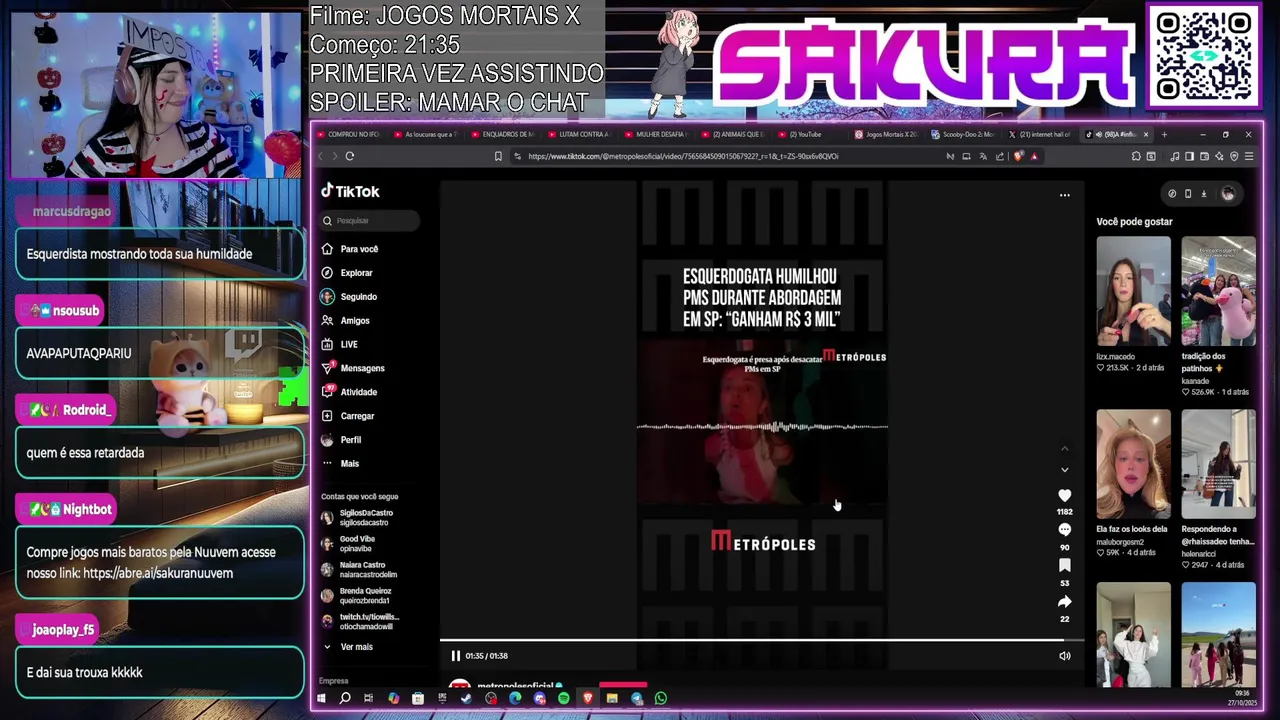Switch to Scooby-Doo 2 tab
Screen dimensions: 1280x720
coord(964,134)
